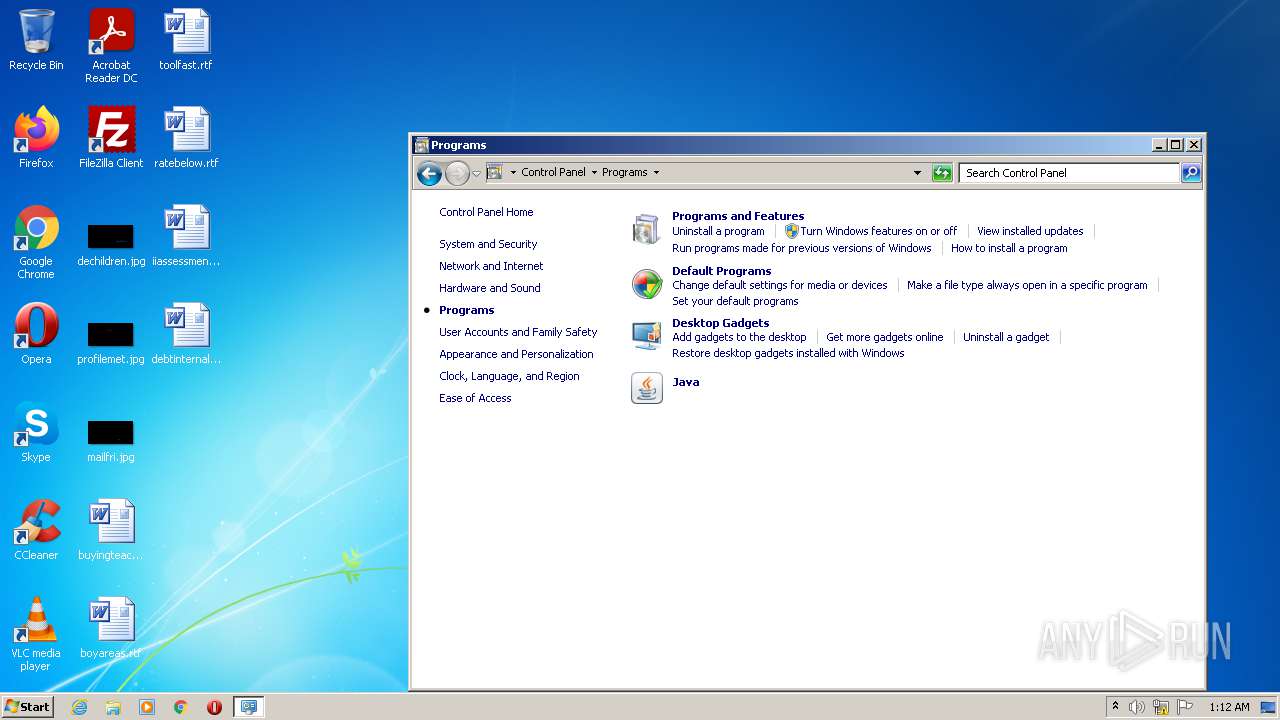Viewport: 1280px width, 720px height.
Task: Launch Google Chrome desktop shortcut
Action: 36,243
